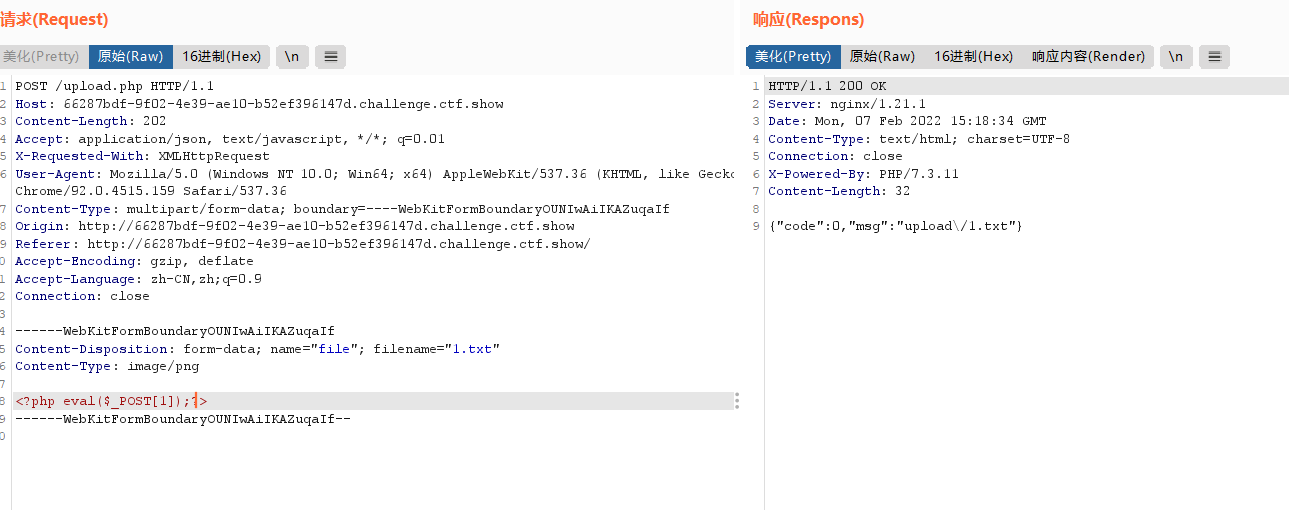This screenshot has width=1289, height=510.
Task: Click the response Content-Length: 32 line
Action: (839, 191)
